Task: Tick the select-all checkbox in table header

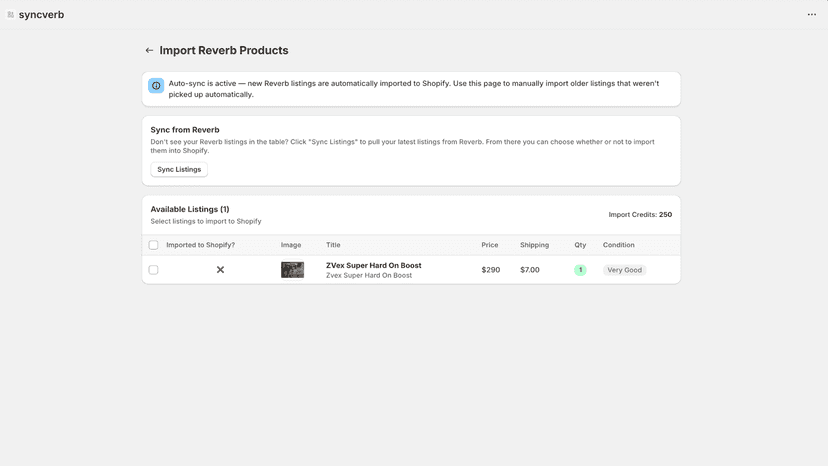Action: tap(153, 245)
